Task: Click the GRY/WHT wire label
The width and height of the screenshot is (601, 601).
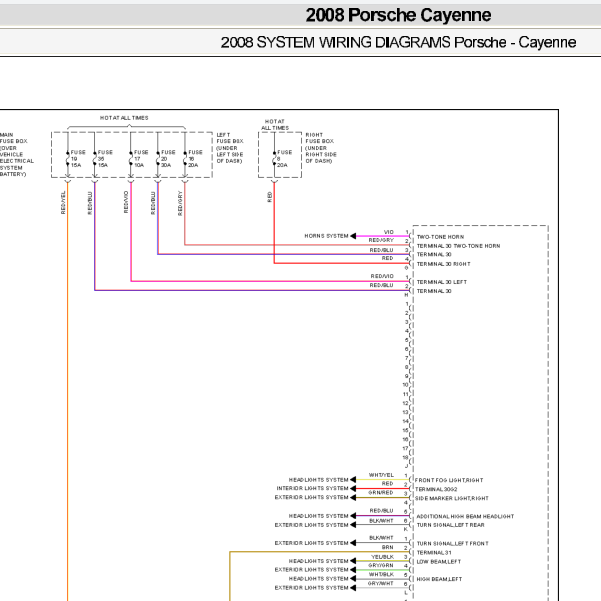Action: tap(381, 583)
